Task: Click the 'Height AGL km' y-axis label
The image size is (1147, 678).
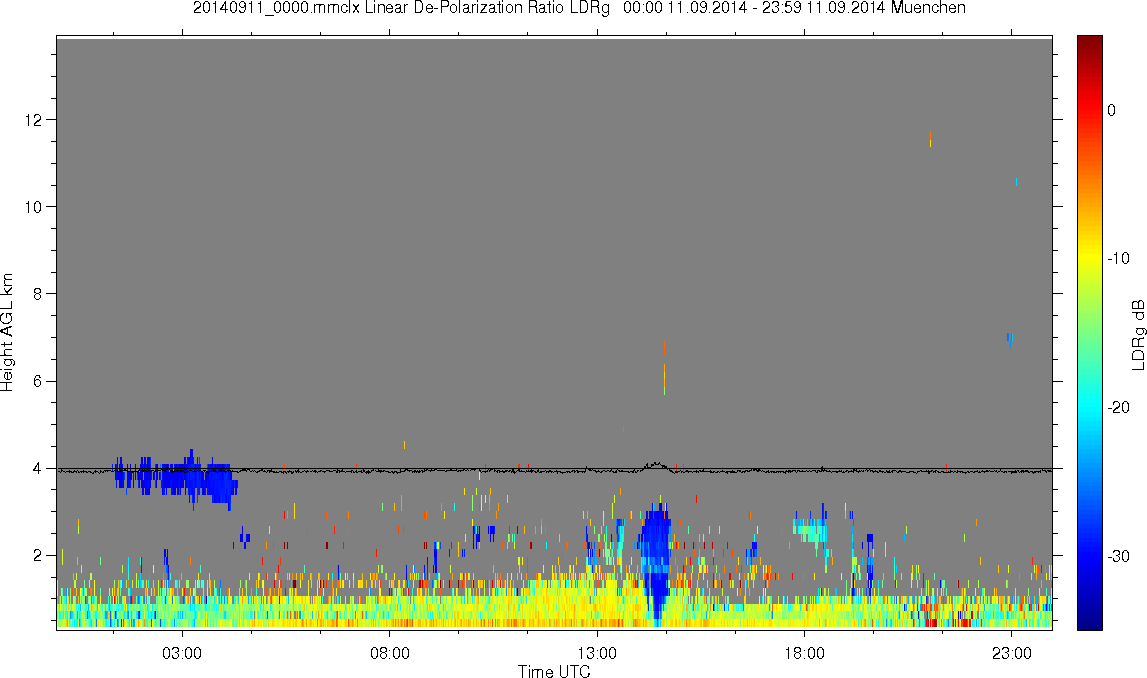Action: pyautogui.click(x=7, y=333)
